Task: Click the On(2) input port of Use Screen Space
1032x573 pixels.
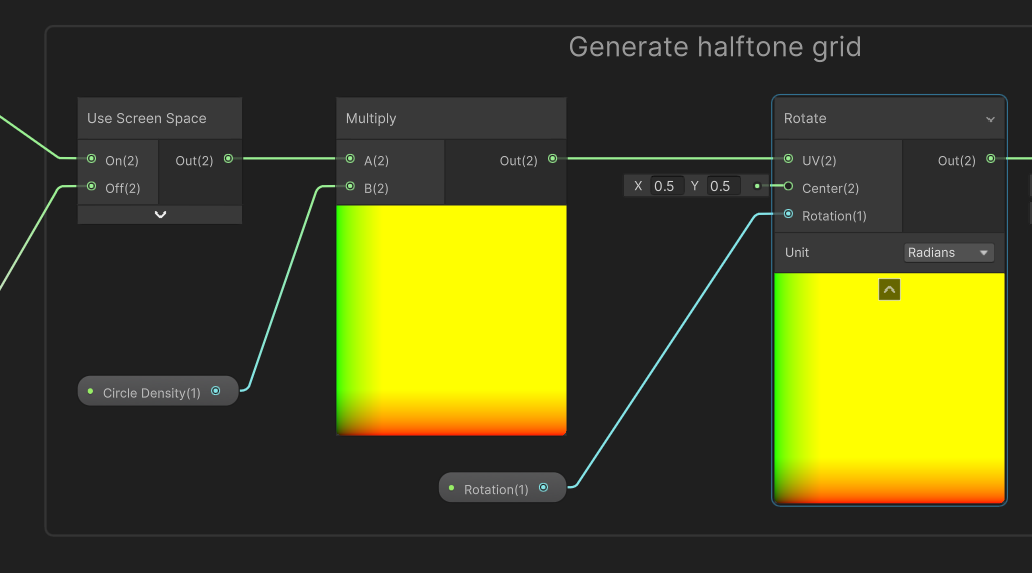Action: (x=92, y=159)
